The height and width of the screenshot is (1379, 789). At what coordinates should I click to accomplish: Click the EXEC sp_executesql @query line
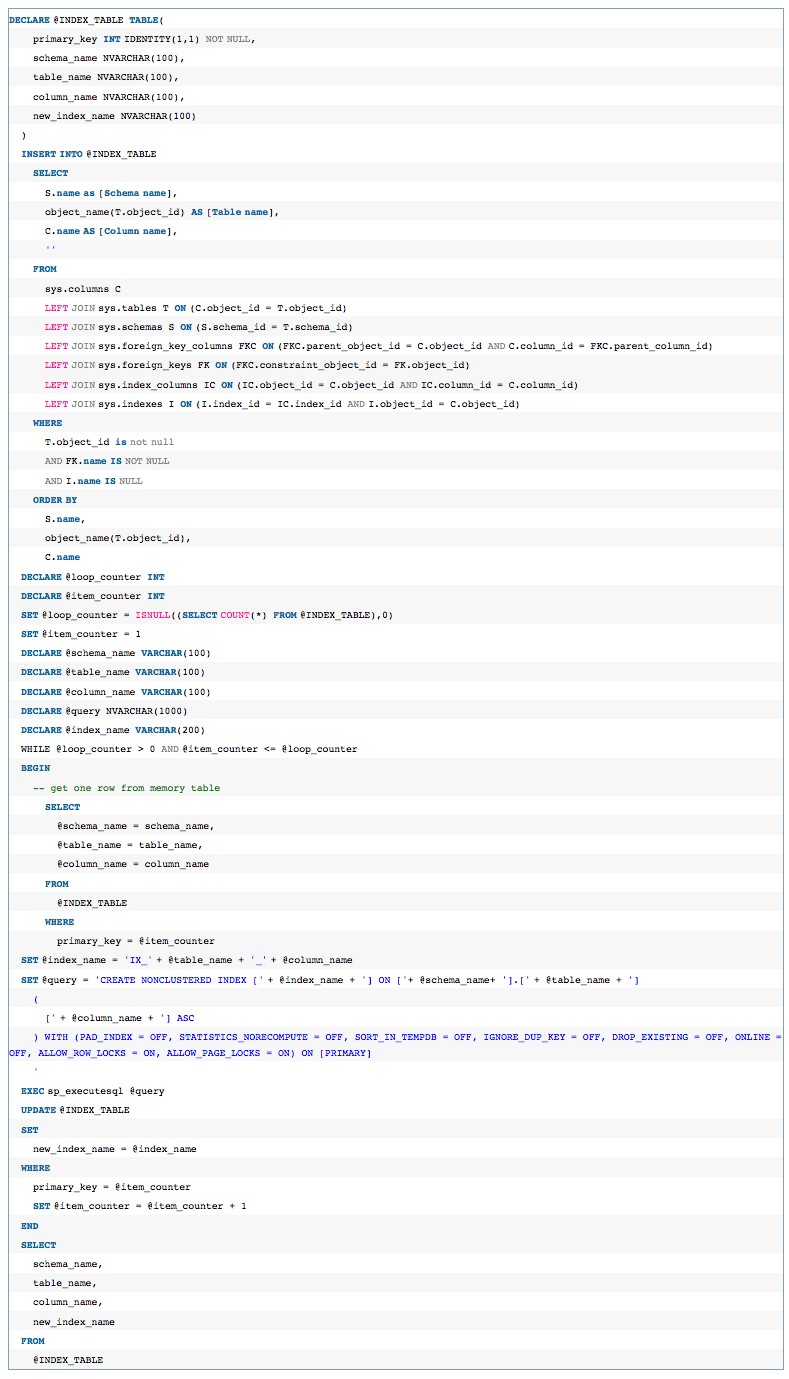(x=93, y=1091)
